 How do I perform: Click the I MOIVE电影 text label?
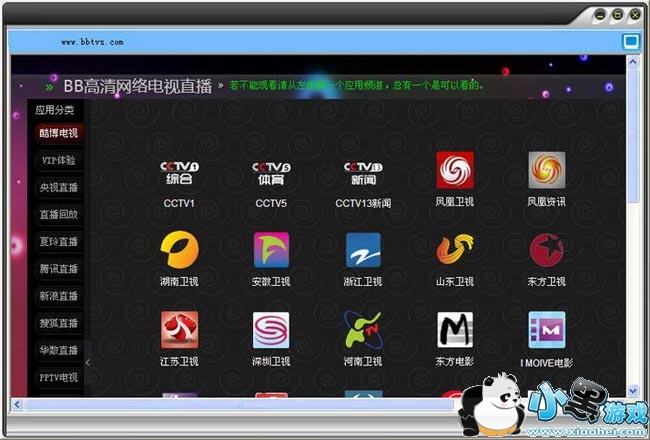[547, 363]
